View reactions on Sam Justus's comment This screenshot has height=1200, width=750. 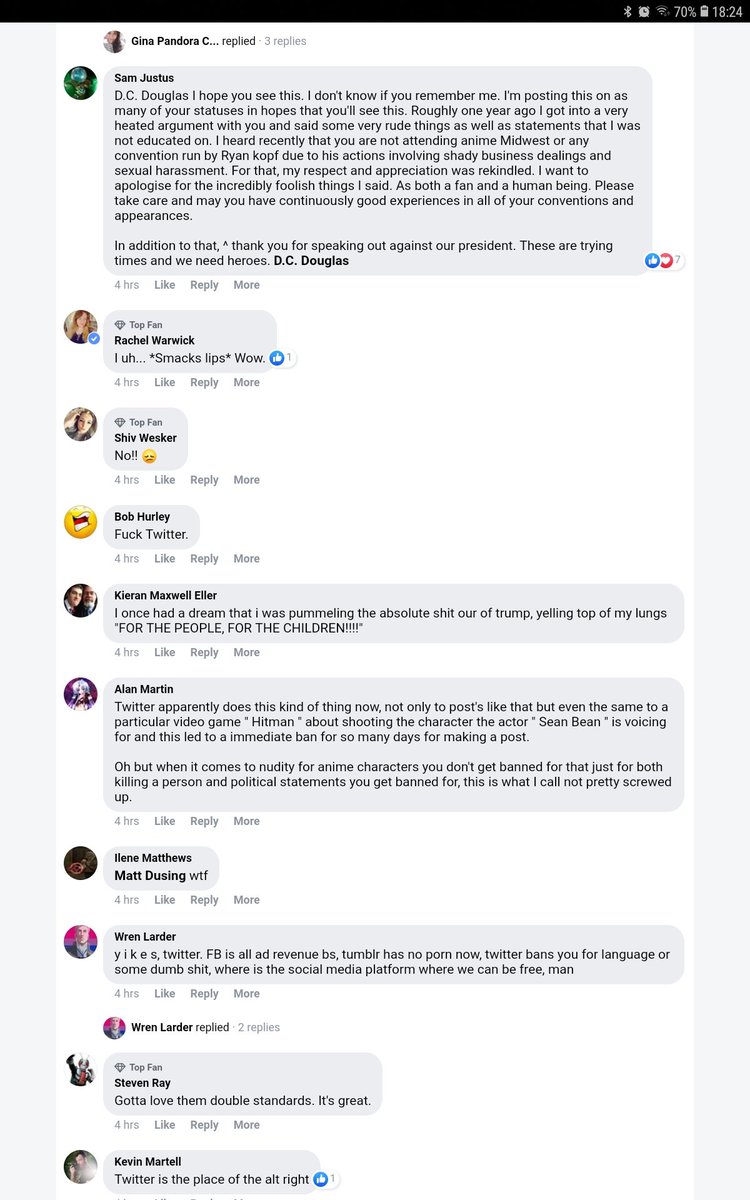[664, 260]
